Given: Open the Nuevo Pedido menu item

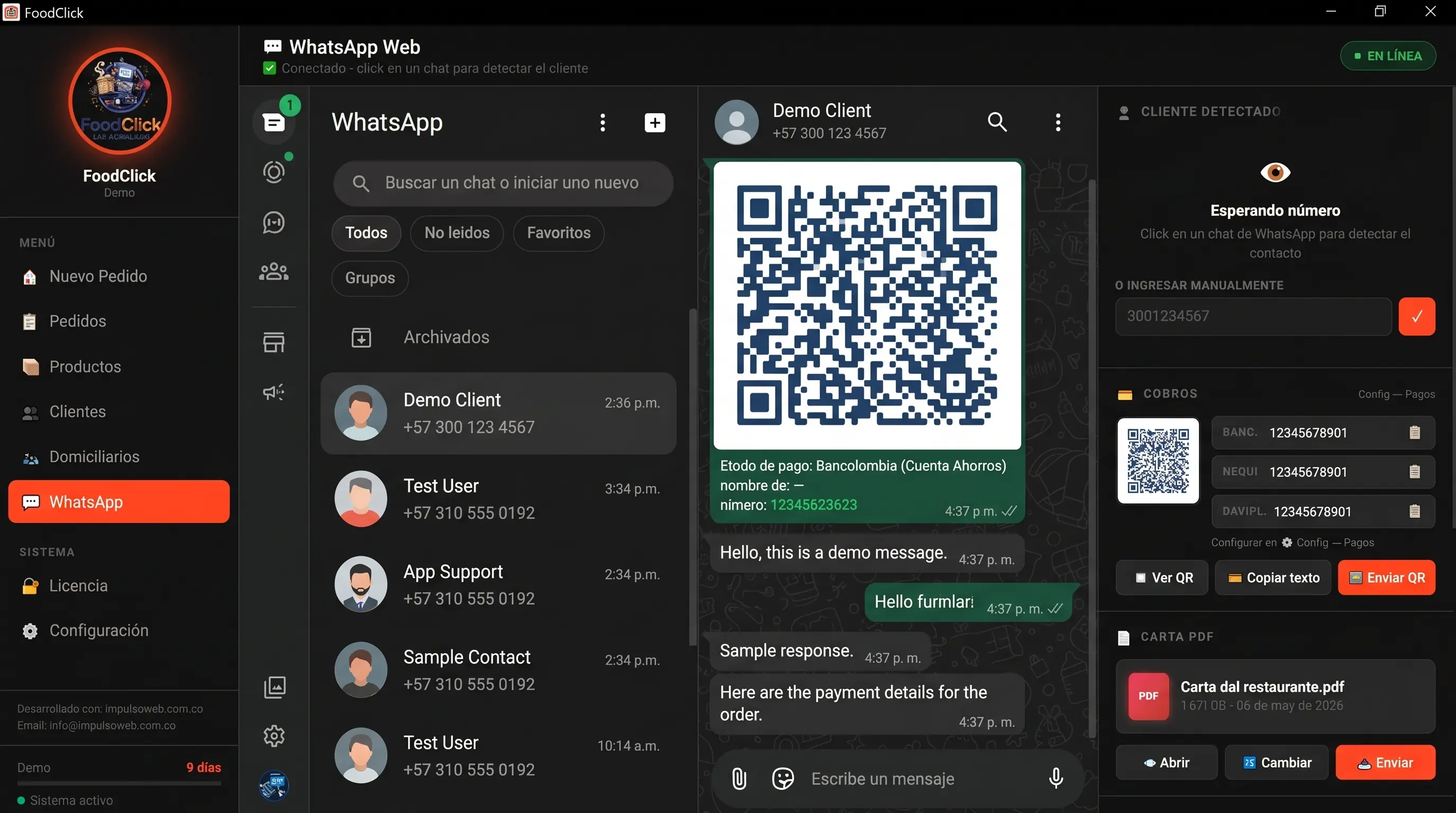Looking at the screenshot, I should tap(119, 276).
